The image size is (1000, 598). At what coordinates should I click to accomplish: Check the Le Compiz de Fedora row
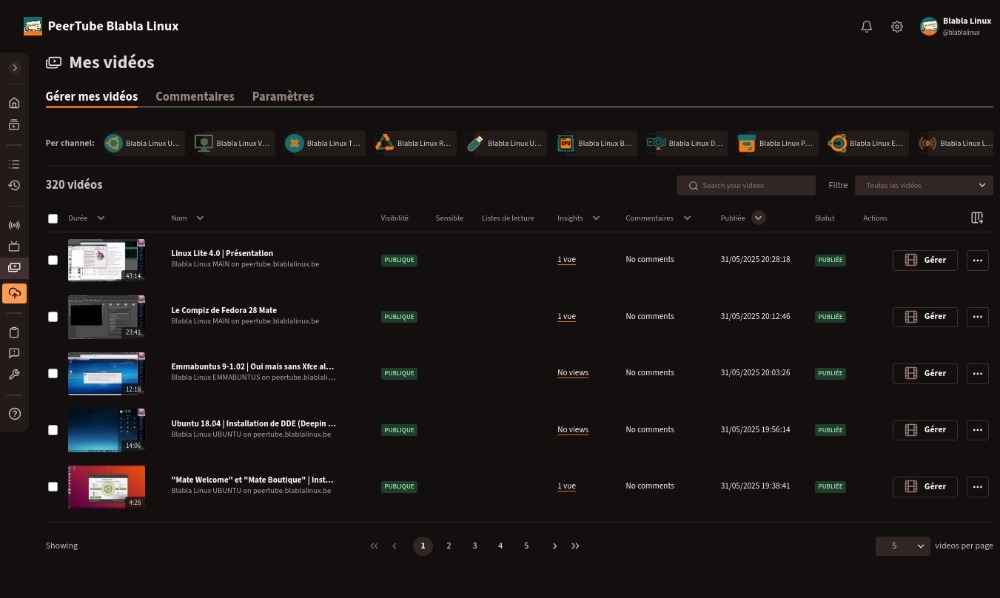53,317
